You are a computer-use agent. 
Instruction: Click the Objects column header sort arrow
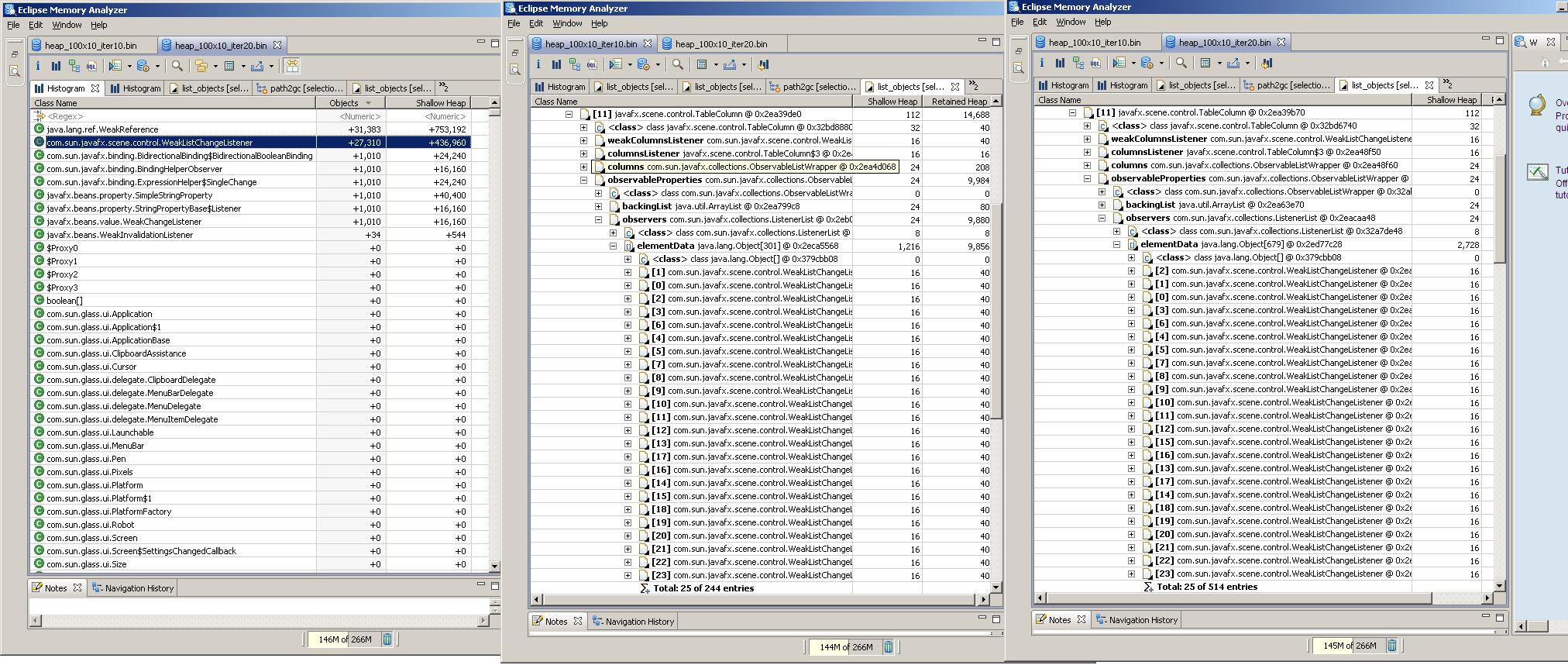[368, 103]
